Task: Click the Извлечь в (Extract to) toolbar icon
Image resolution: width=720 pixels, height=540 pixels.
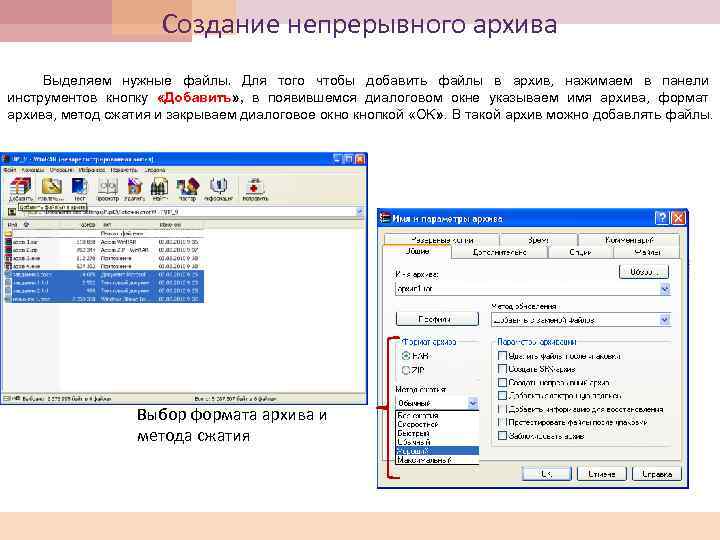Action: pyautogui.click(x=51, y=190)
